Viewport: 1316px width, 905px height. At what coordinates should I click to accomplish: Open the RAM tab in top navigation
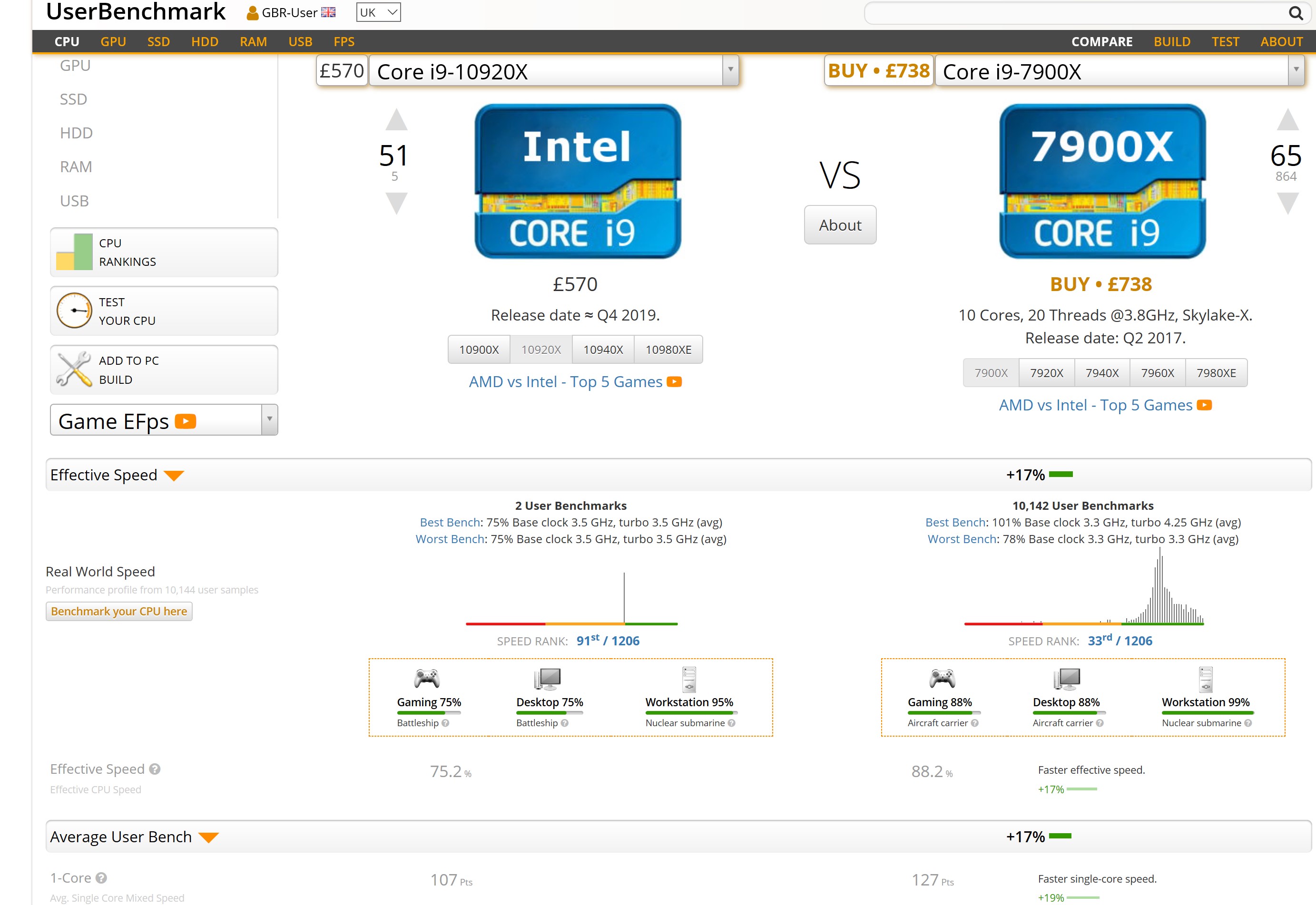253,41
